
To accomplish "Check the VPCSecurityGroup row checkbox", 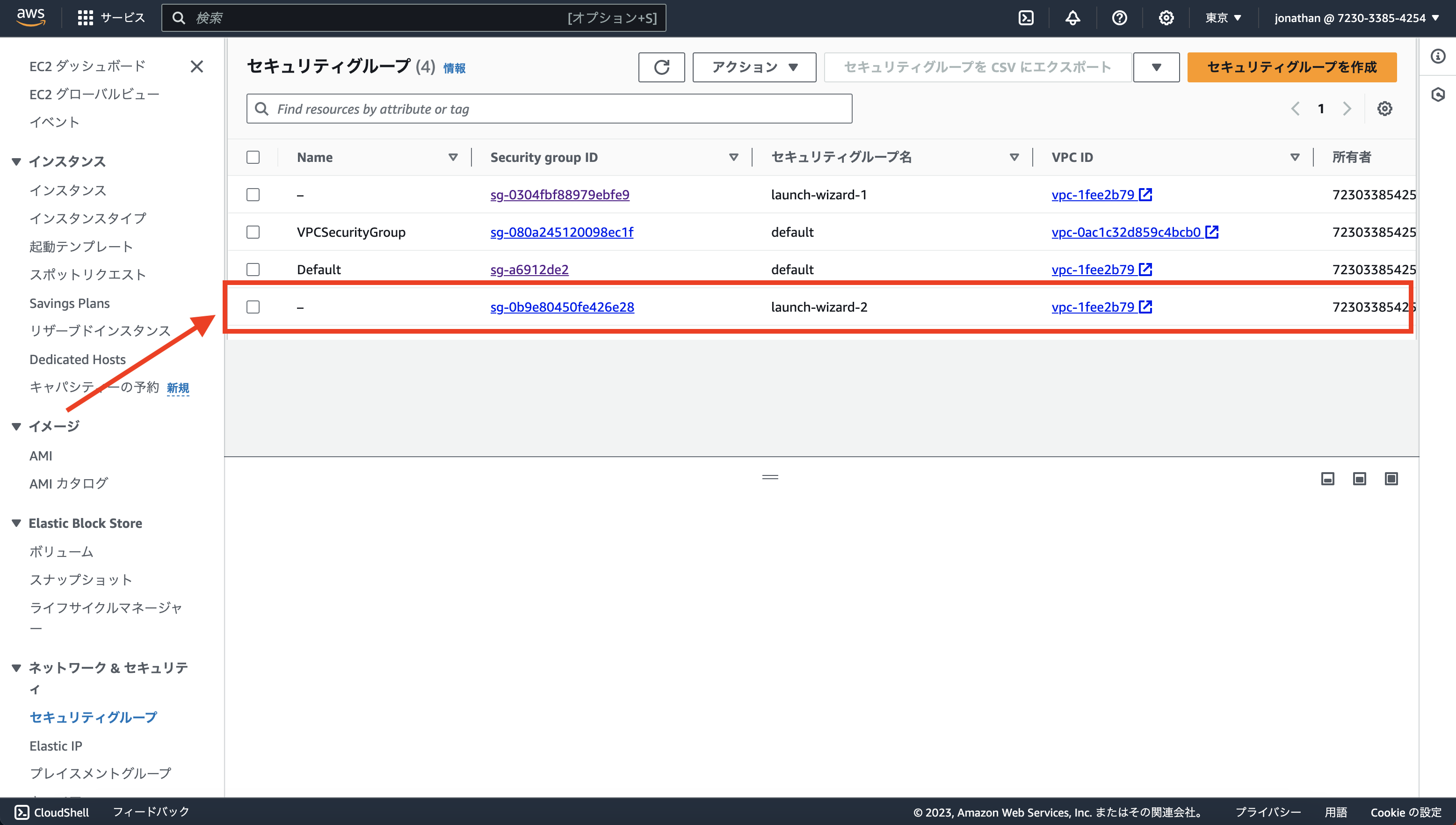I will click(x=253, y=232).
